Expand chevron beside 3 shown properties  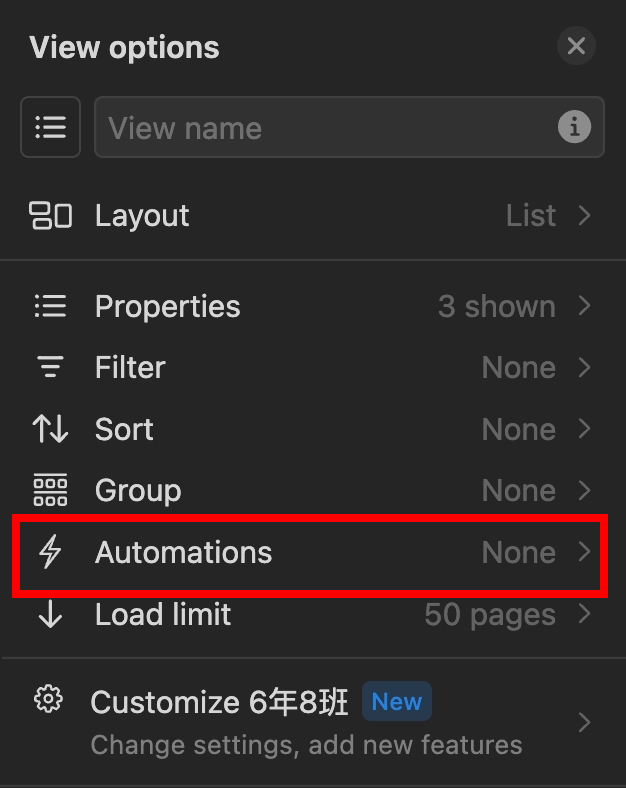pyautogui.click(x=585, y=306)
